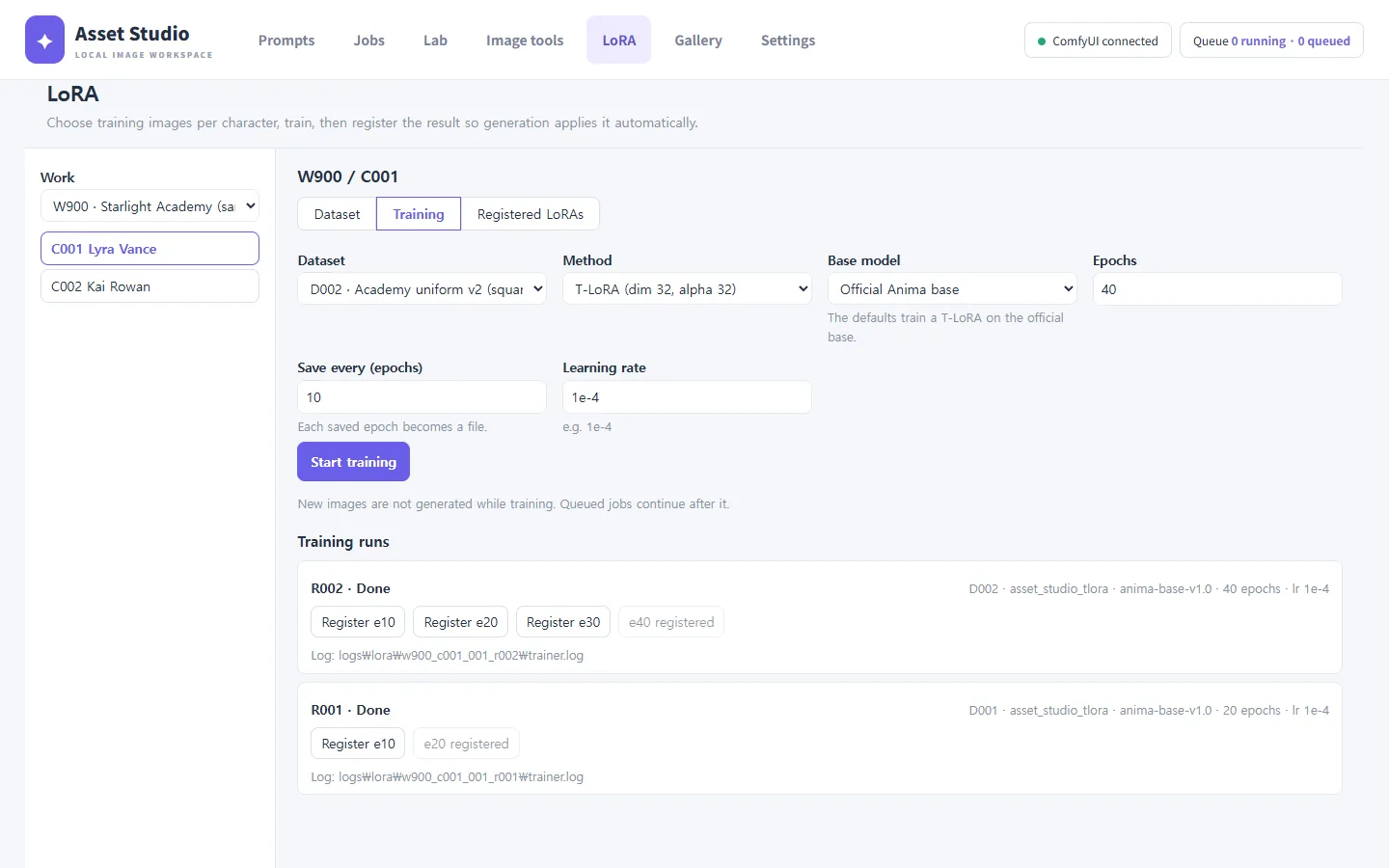Click the R002 · Done run title
Screen dimensions: 1389x868
tap(350, 588)
